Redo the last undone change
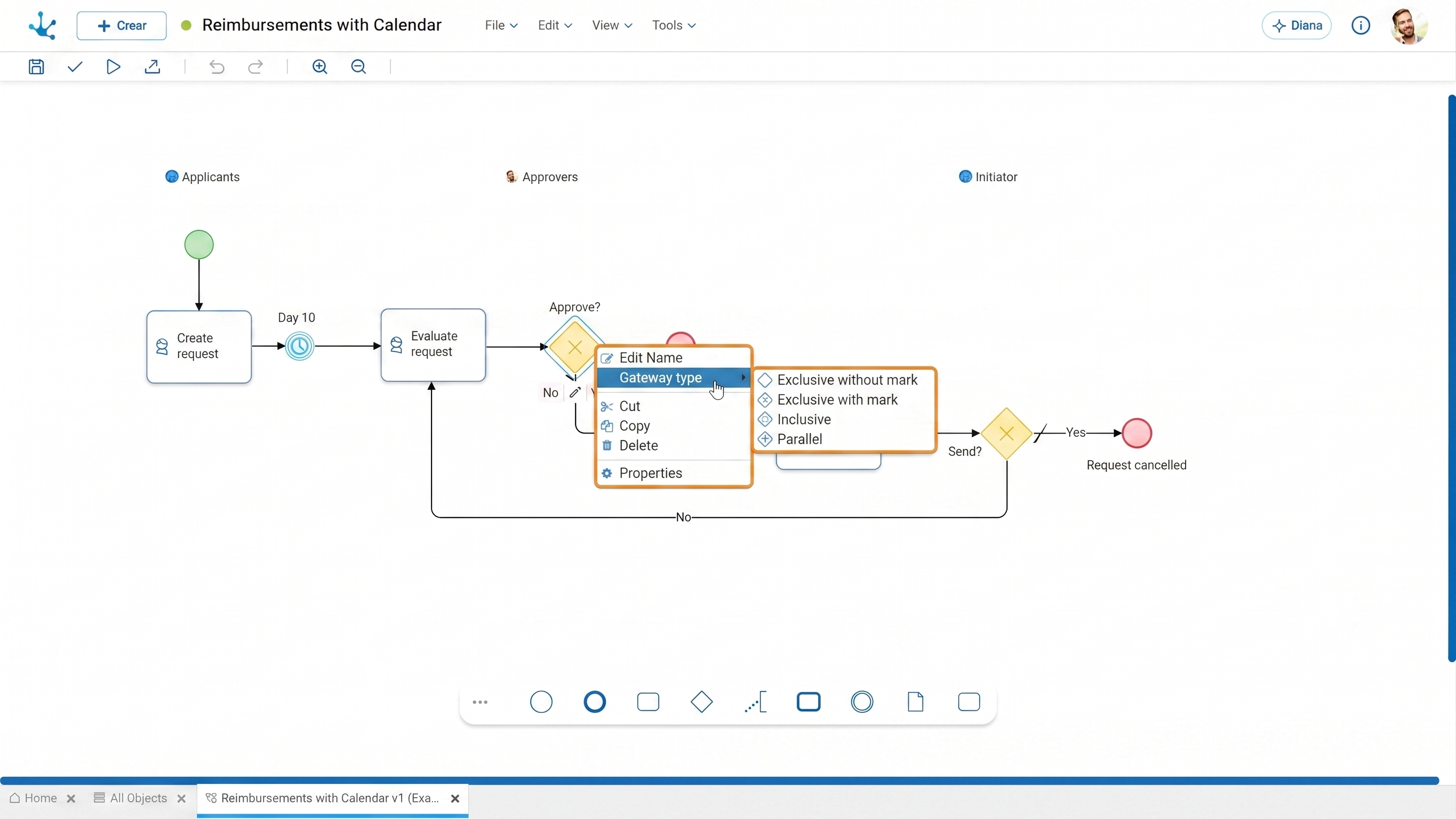The width and height of the screenshot is (1456, 819). [255, 67]
